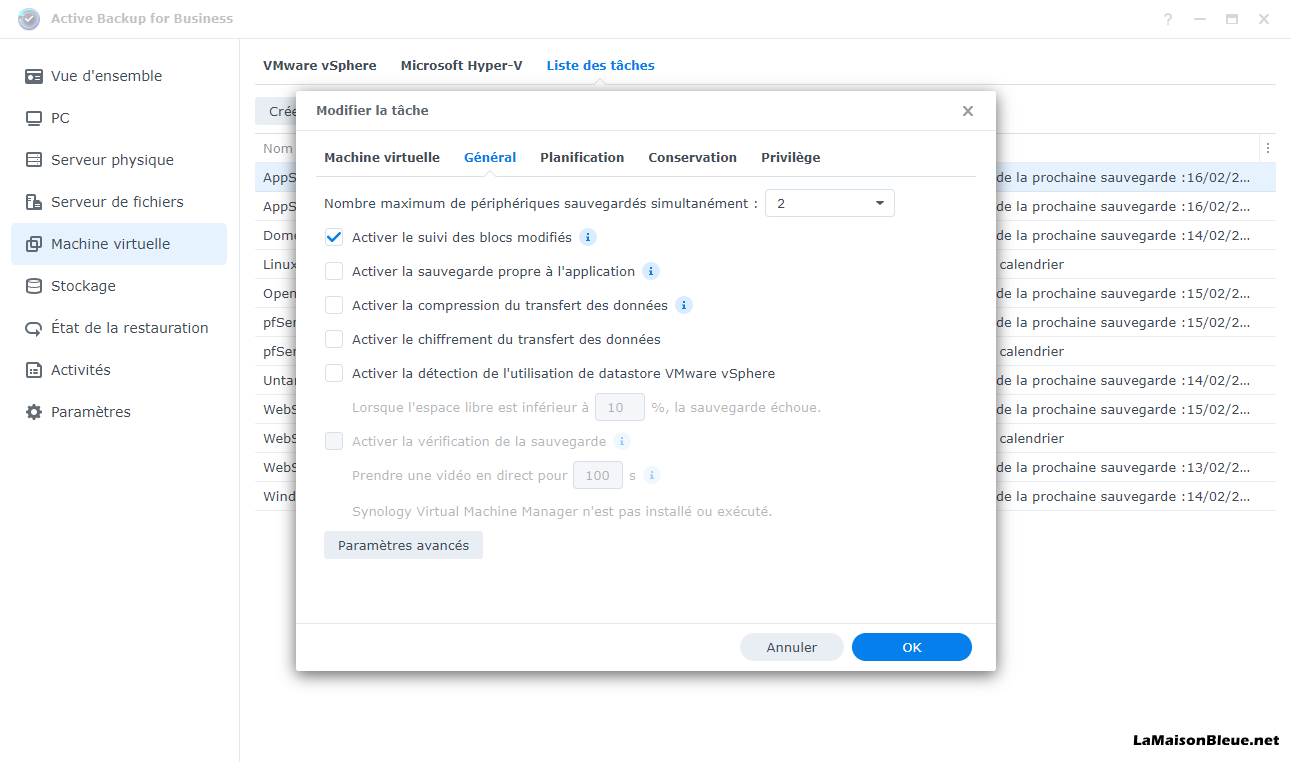The image size is (1291, 762).
Task: Open the column options three-dot menu
Action: 1268,148
